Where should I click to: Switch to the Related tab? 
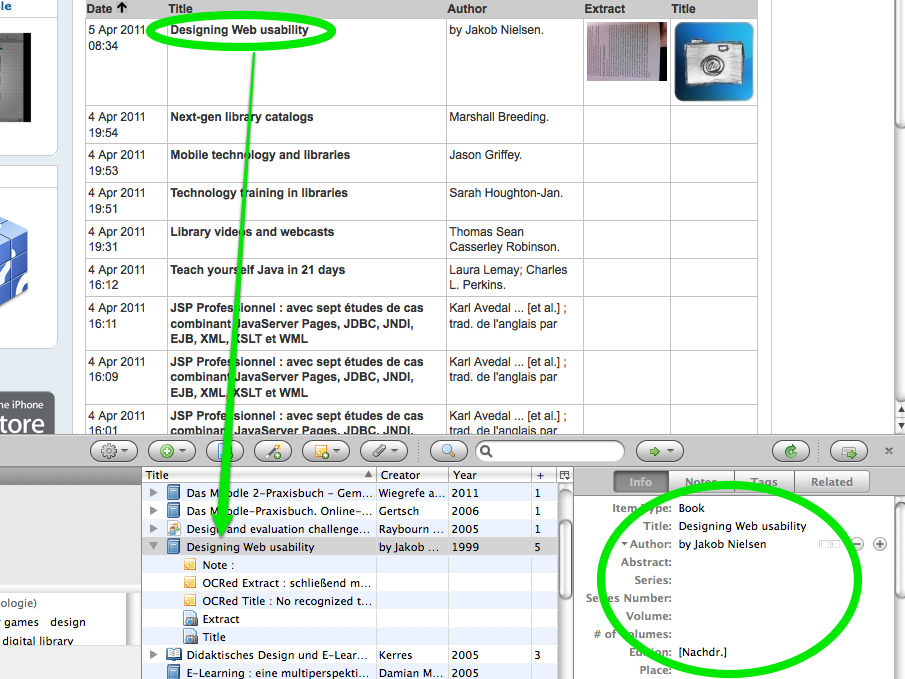(831, 482)
